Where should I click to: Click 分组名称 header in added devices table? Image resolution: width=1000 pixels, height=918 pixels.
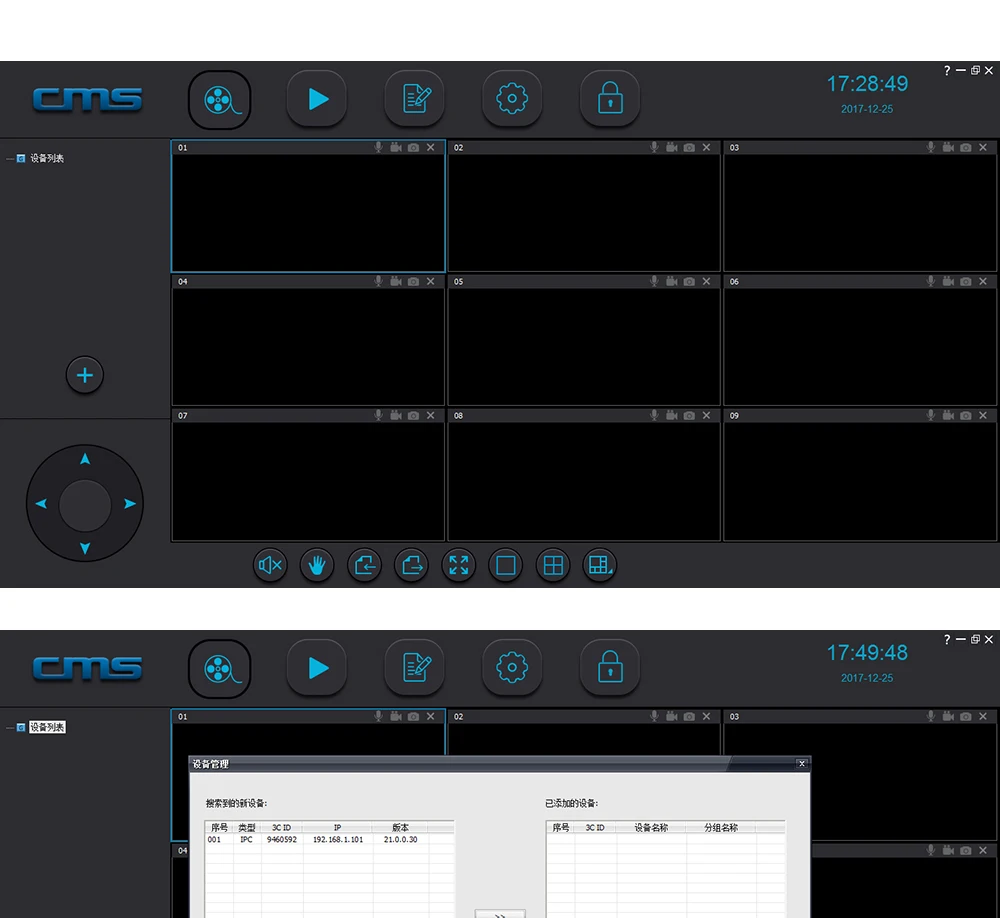point(721,827)
